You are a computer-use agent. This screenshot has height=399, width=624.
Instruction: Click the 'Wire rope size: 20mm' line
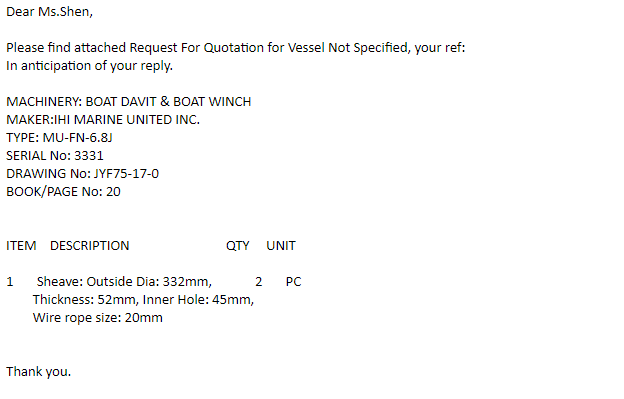click(98, 318)
